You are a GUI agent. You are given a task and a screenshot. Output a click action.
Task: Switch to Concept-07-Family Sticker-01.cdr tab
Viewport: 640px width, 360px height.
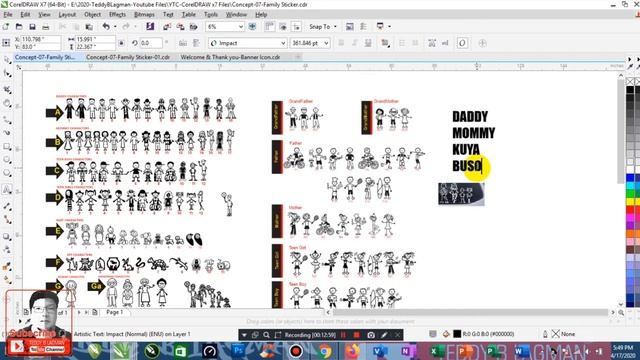[x=128, y=57]
